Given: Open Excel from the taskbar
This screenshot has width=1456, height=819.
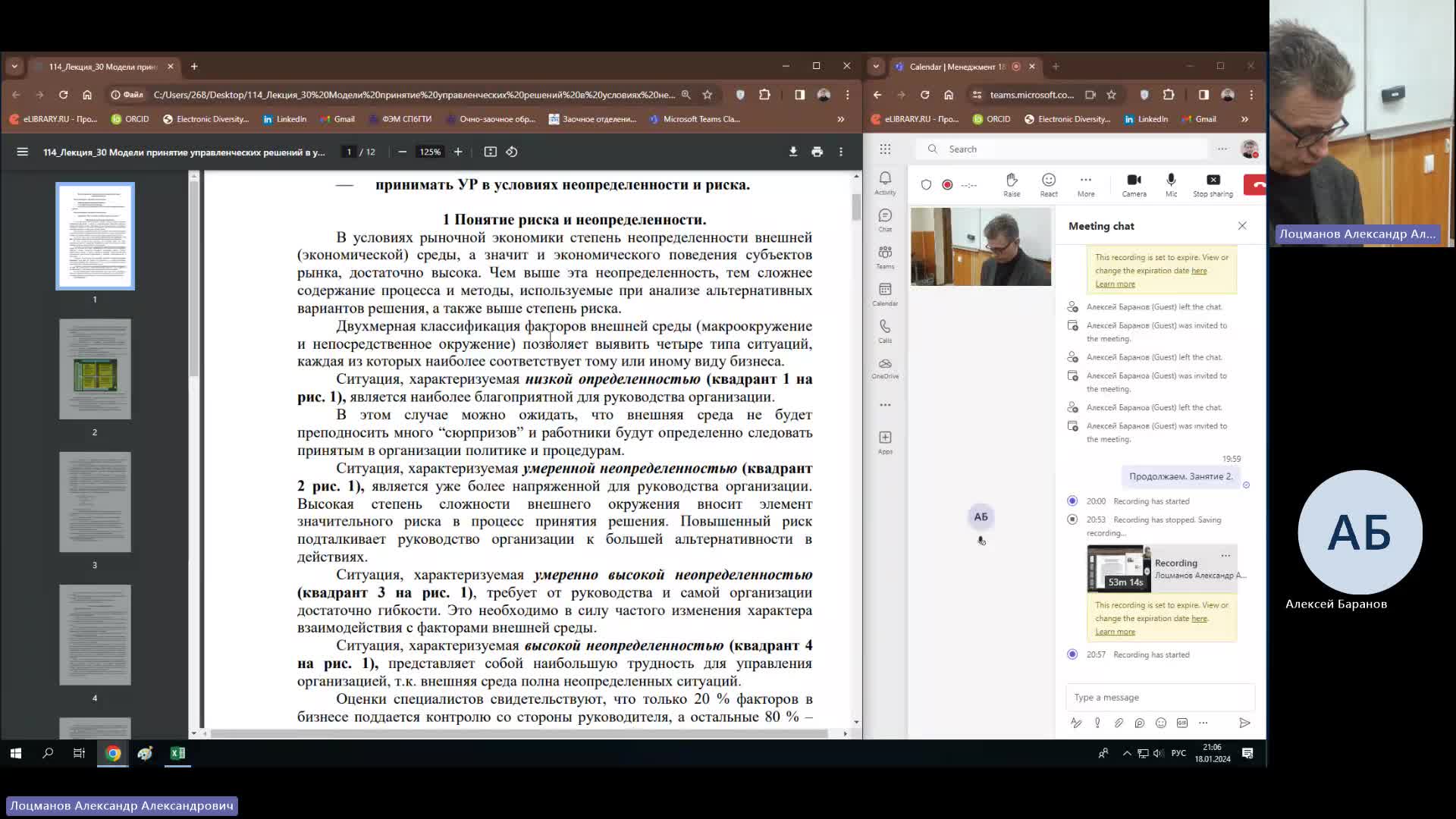Looking at the screenshot, I should click(x=177, y=753).
